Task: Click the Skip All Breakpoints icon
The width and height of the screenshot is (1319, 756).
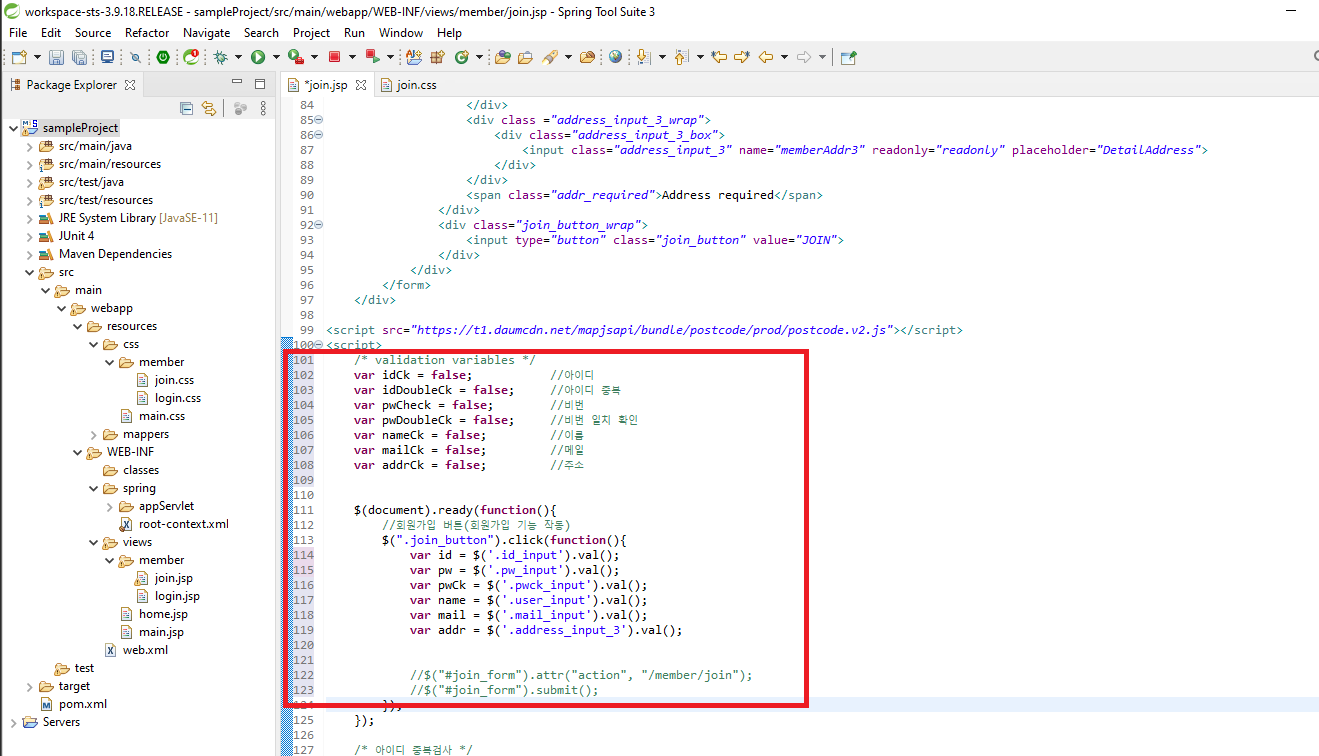Action: 135,57
